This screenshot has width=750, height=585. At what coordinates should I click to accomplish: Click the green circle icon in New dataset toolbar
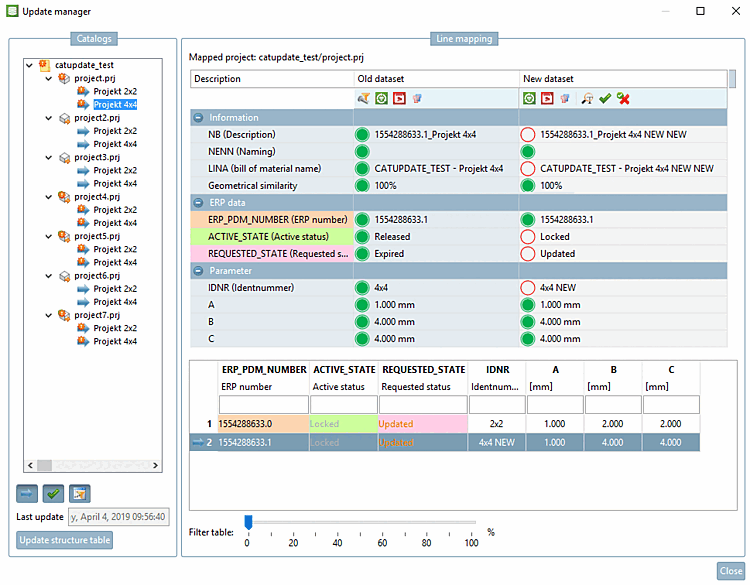(x=529, y=98)
